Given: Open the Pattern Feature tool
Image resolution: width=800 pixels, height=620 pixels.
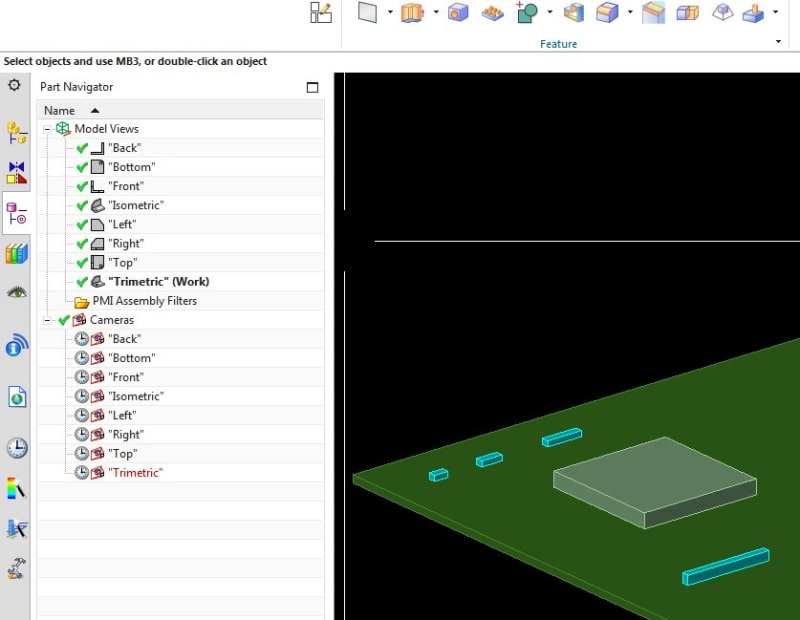Looking at the screenshot, I should pos(492,13).
